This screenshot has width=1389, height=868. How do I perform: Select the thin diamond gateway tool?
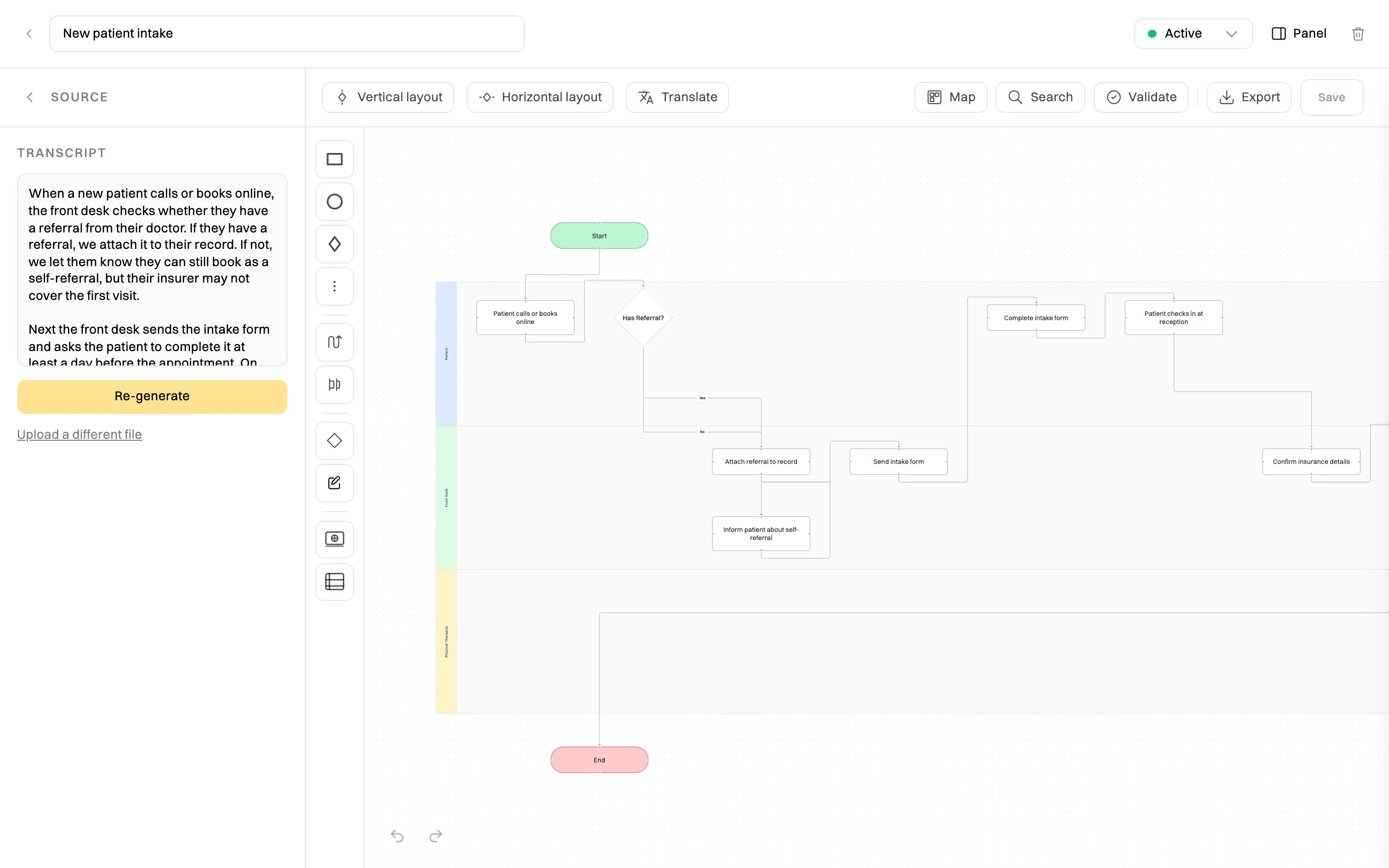pyautogui.click(x=335, y=440)
